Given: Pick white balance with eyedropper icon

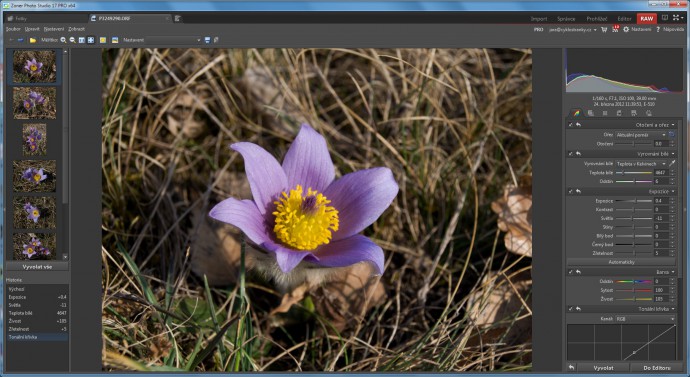Looking at the screenshot, I should tap(672, 164).
